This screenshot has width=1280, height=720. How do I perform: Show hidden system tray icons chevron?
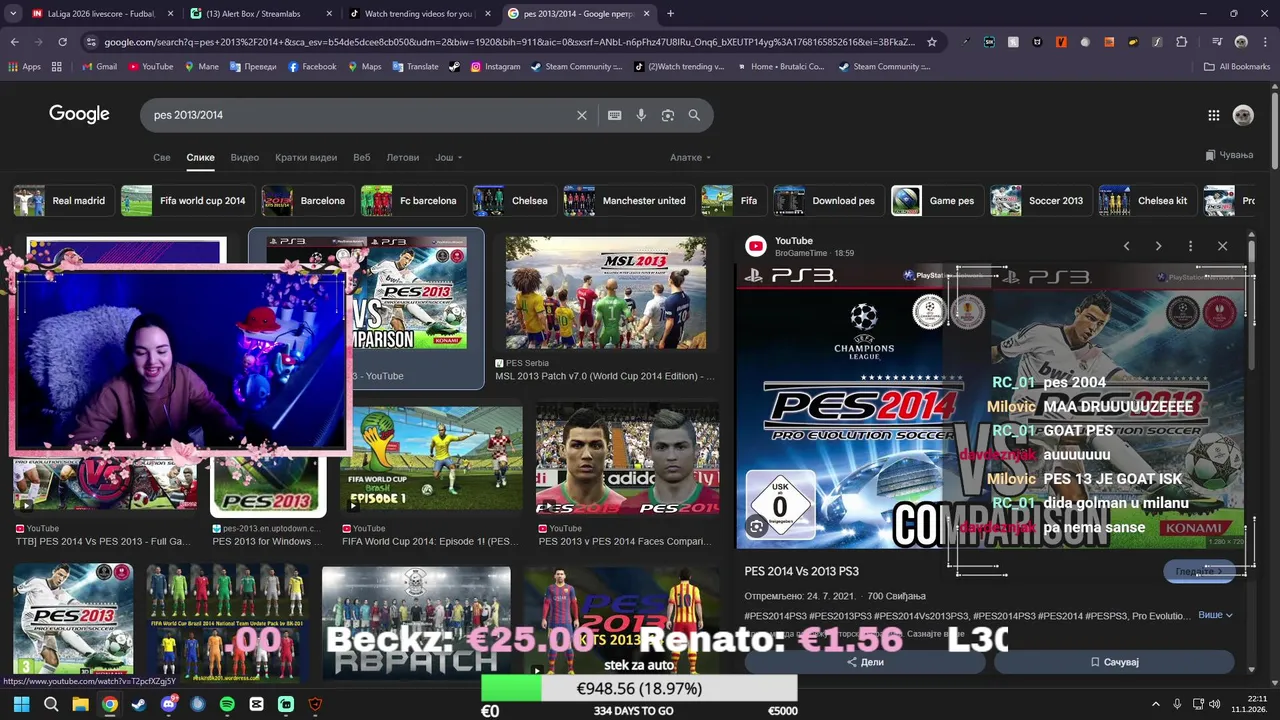click(x=1156, y=704)
